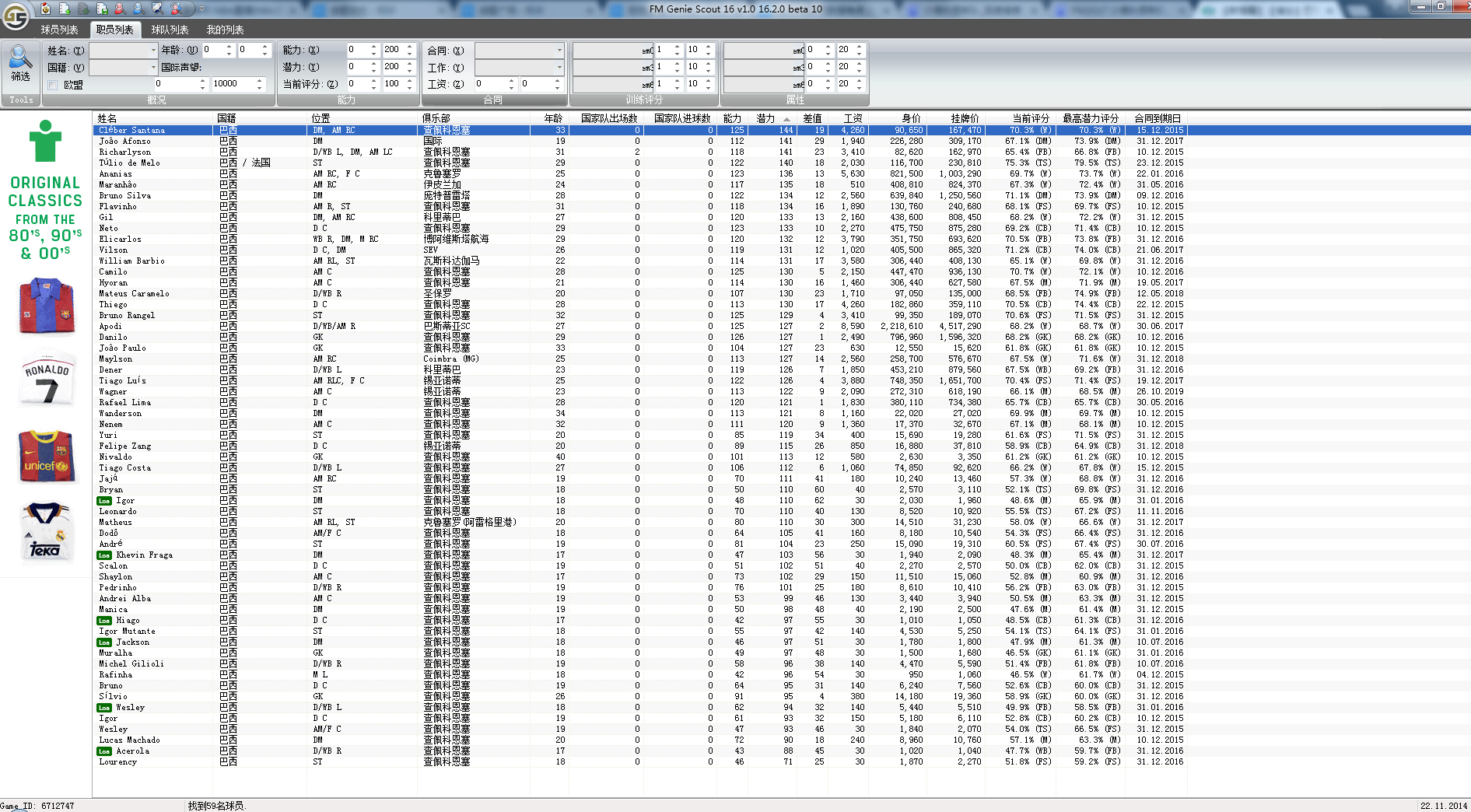Sort by 能力 column header
This screenshot has height=812, width=1471.
pos(732,118)
